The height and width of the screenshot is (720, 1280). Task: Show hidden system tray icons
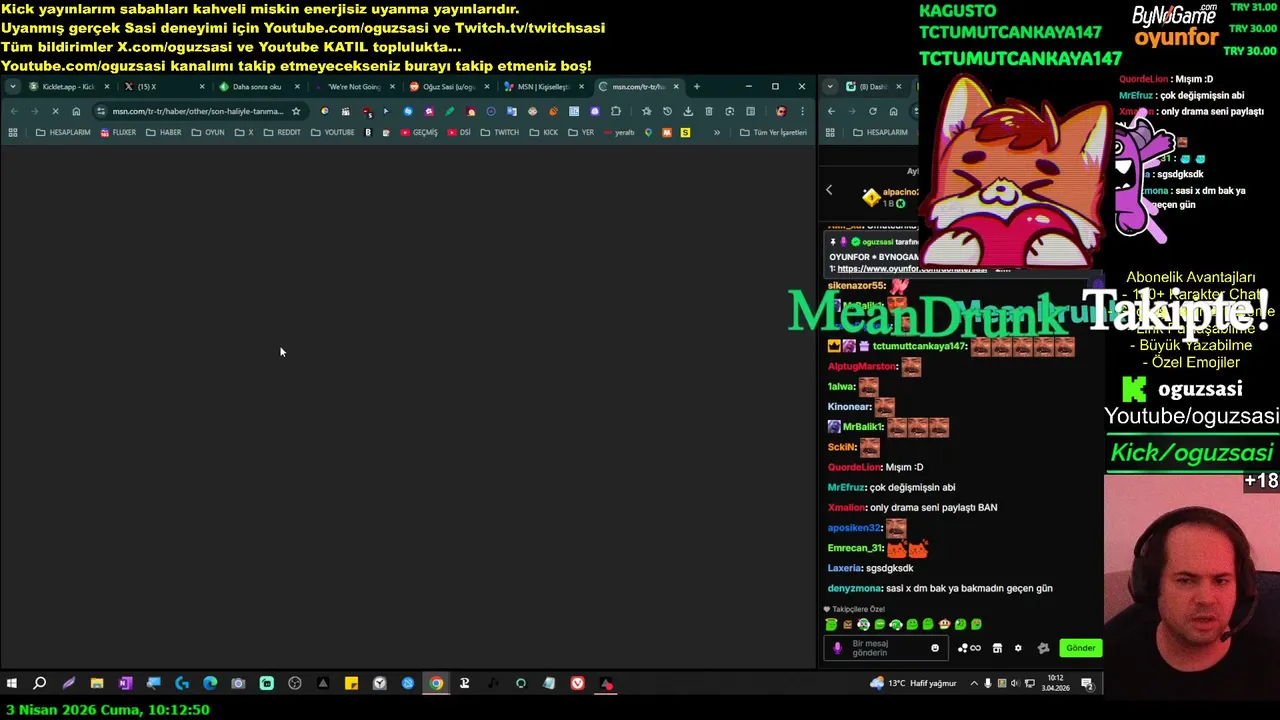click(974, 684)
